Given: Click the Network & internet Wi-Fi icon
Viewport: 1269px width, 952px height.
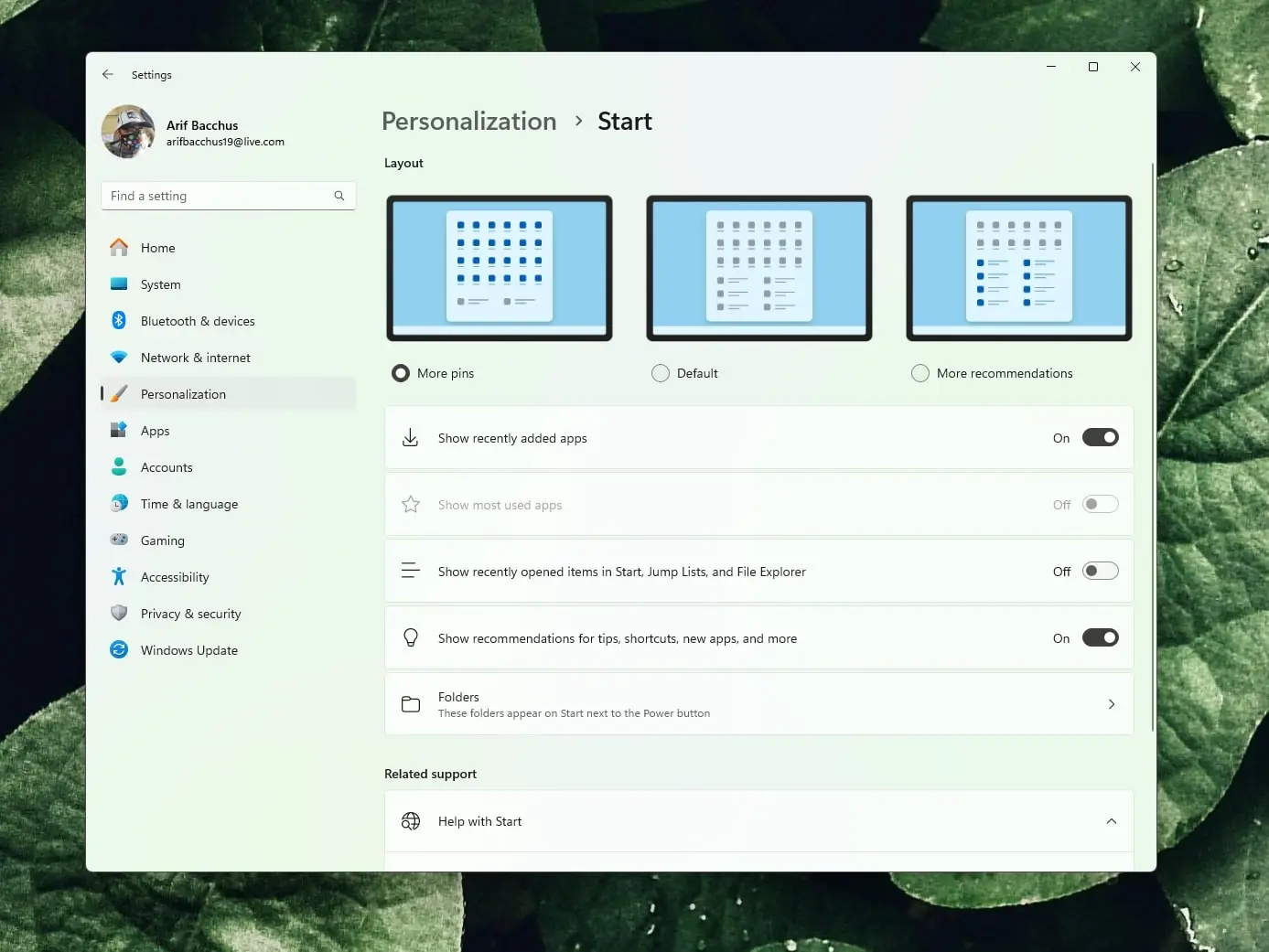Looking at the screenshot, I should pos(119,358).
